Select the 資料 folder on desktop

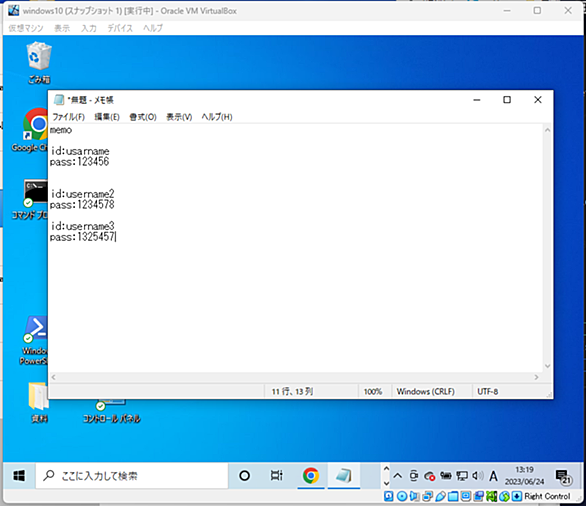point(39,402)
